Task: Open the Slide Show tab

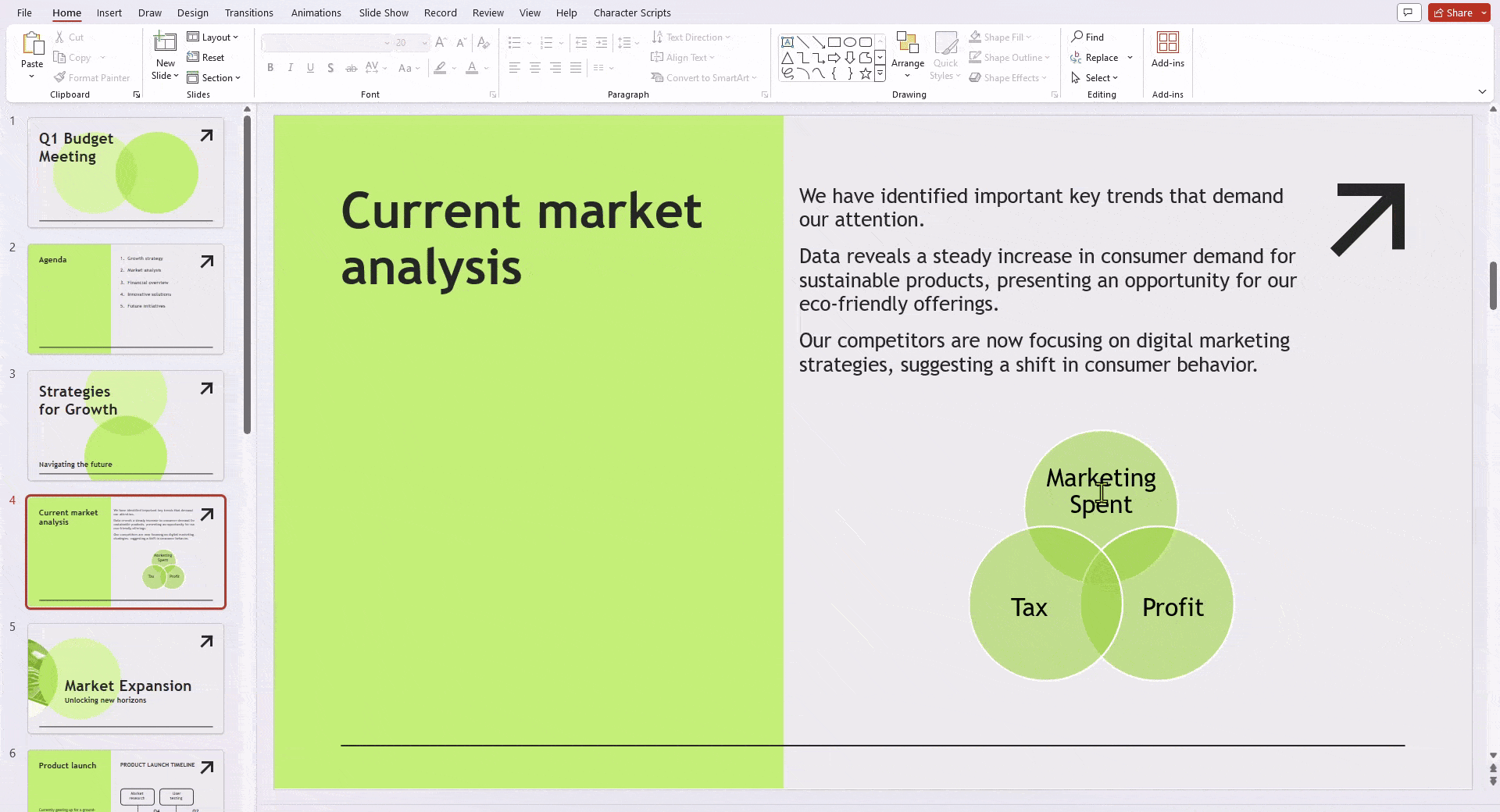Action: (384, 12)
